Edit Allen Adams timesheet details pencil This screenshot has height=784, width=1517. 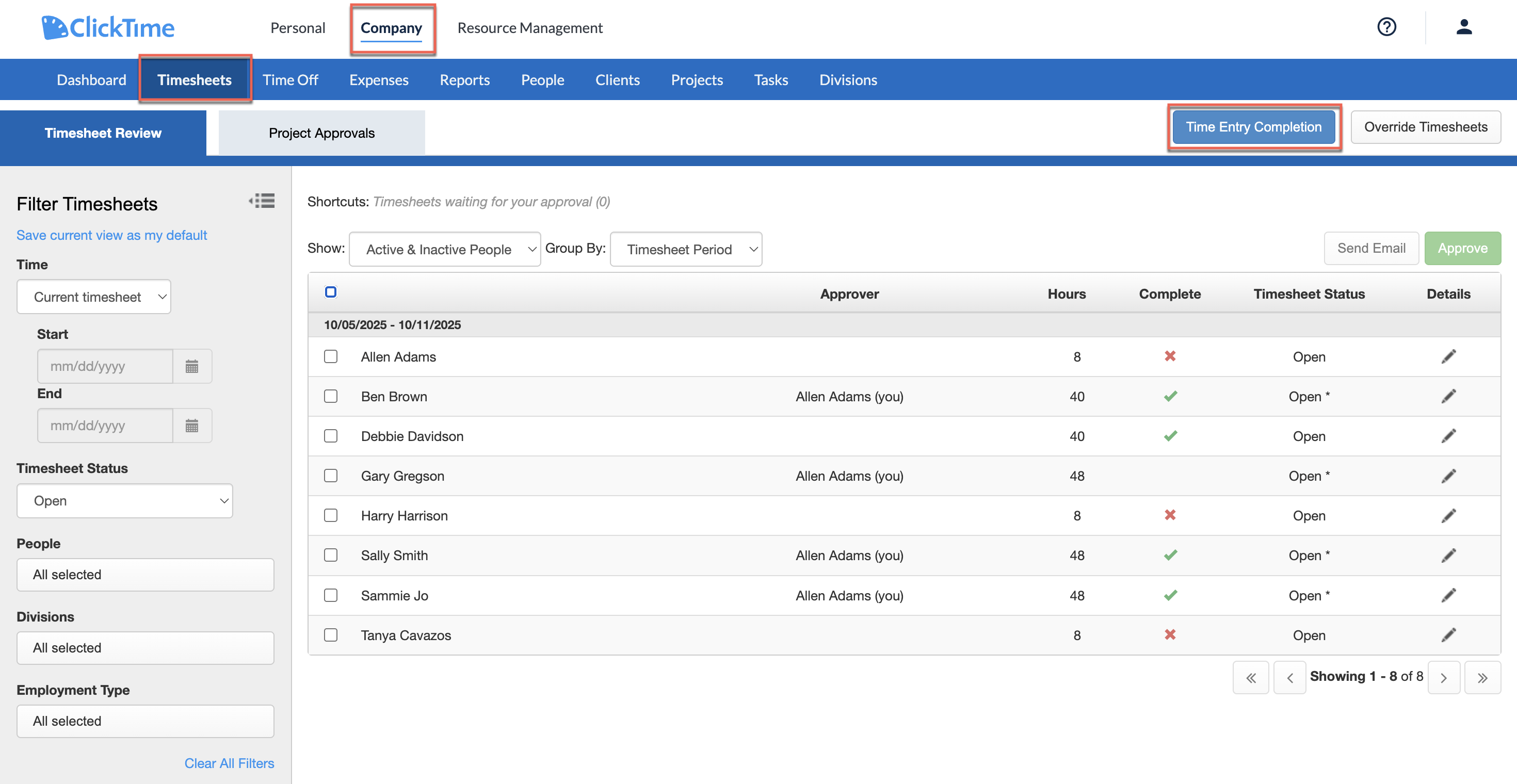click(x=1449, y=357)
